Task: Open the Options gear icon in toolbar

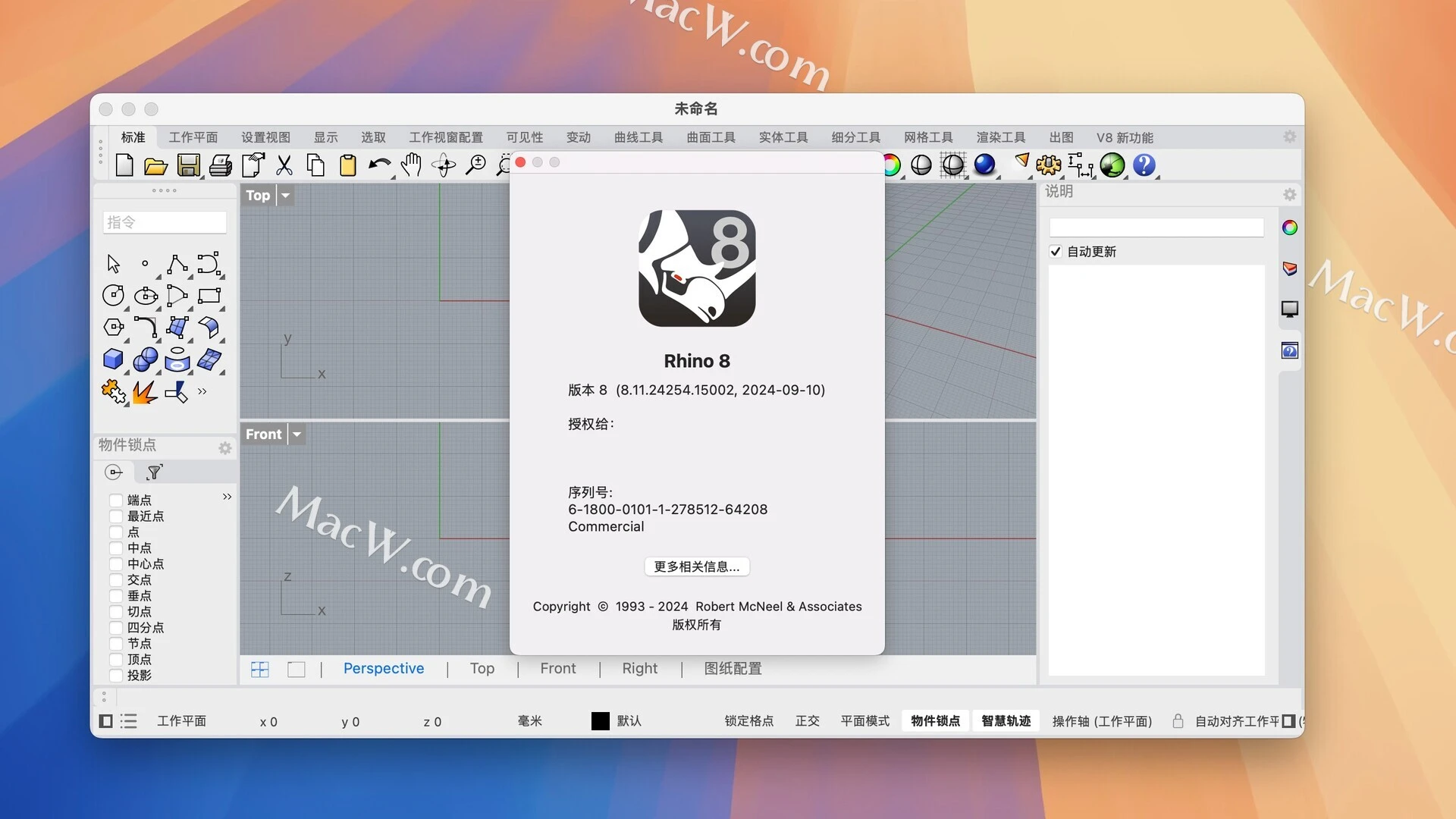Action: [1049, 165]
